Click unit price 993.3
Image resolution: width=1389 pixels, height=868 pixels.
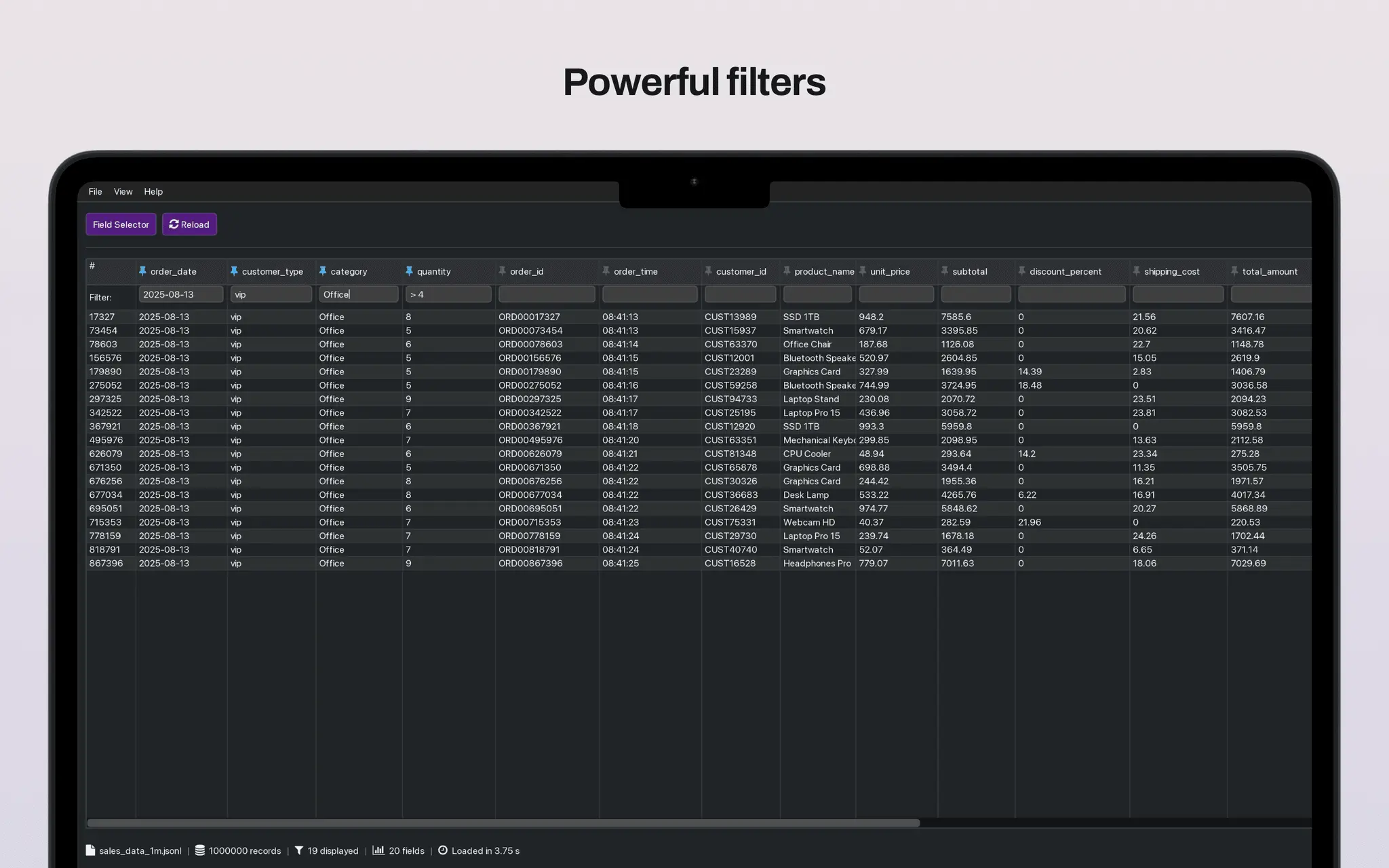[x=872, y=427]
